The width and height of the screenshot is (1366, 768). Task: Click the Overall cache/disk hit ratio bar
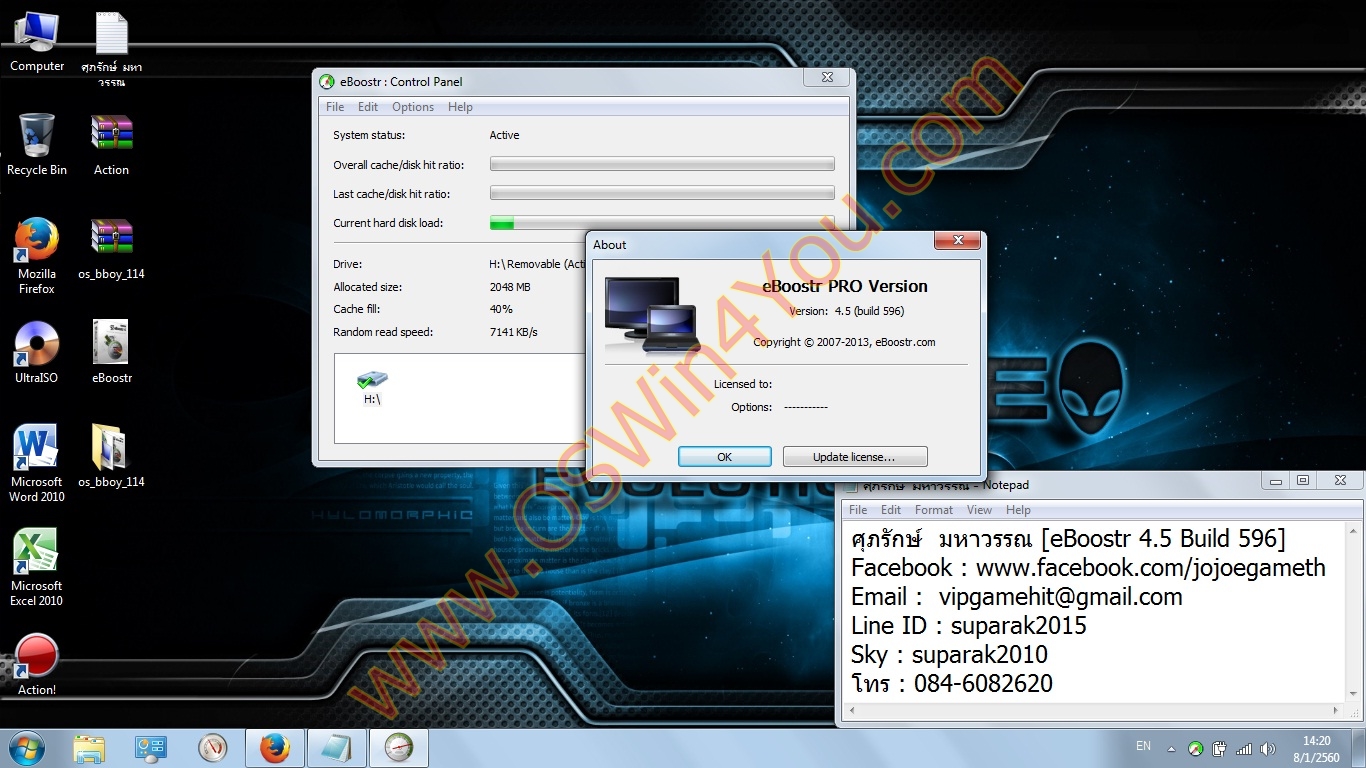662,165
